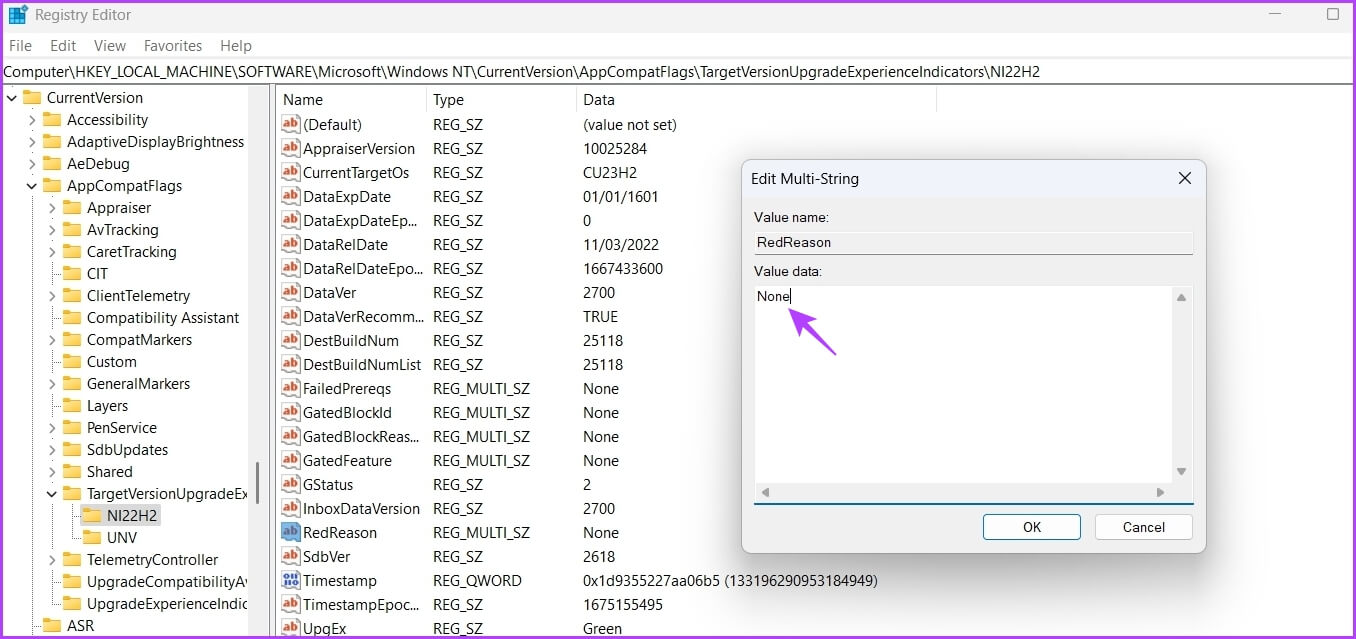Click the Registry Editor app icon in title bar
The image size is (1356, 639).
click(18, 15)
